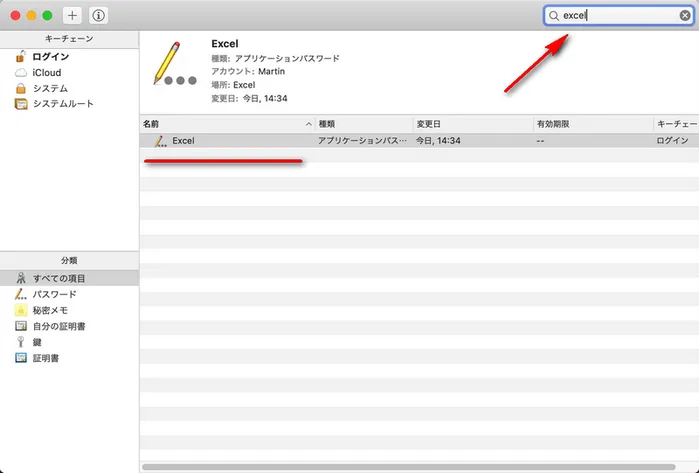699x473 pixels.
Task: Minimize the window with the yellow button
Action: 31,16
